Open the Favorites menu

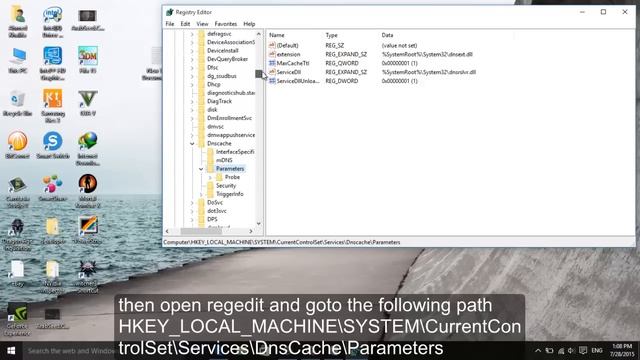coord(226,24)
